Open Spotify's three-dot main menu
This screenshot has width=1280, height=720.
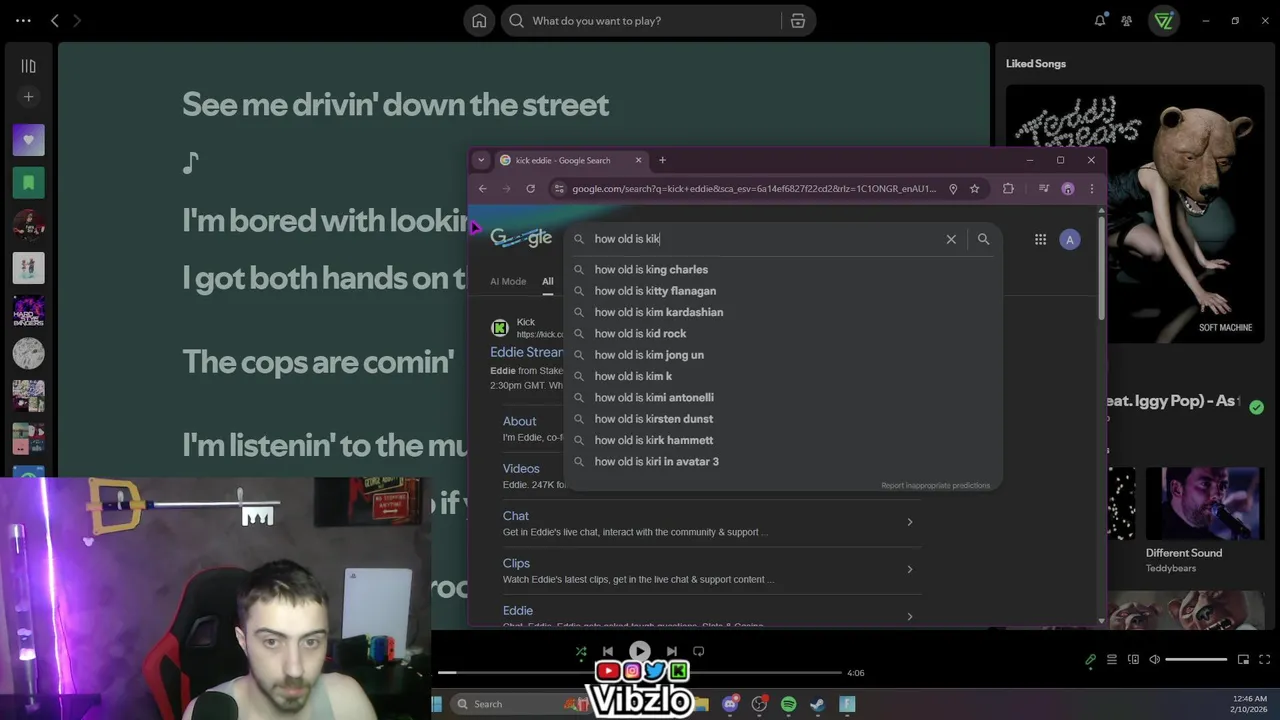tap(23, 20)
